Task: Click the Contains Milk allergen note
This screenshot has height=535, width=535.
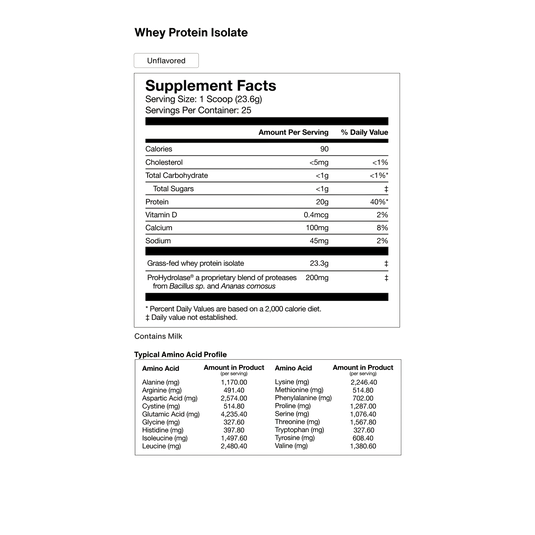Action: pyautogui.click(x=158, y=336)
